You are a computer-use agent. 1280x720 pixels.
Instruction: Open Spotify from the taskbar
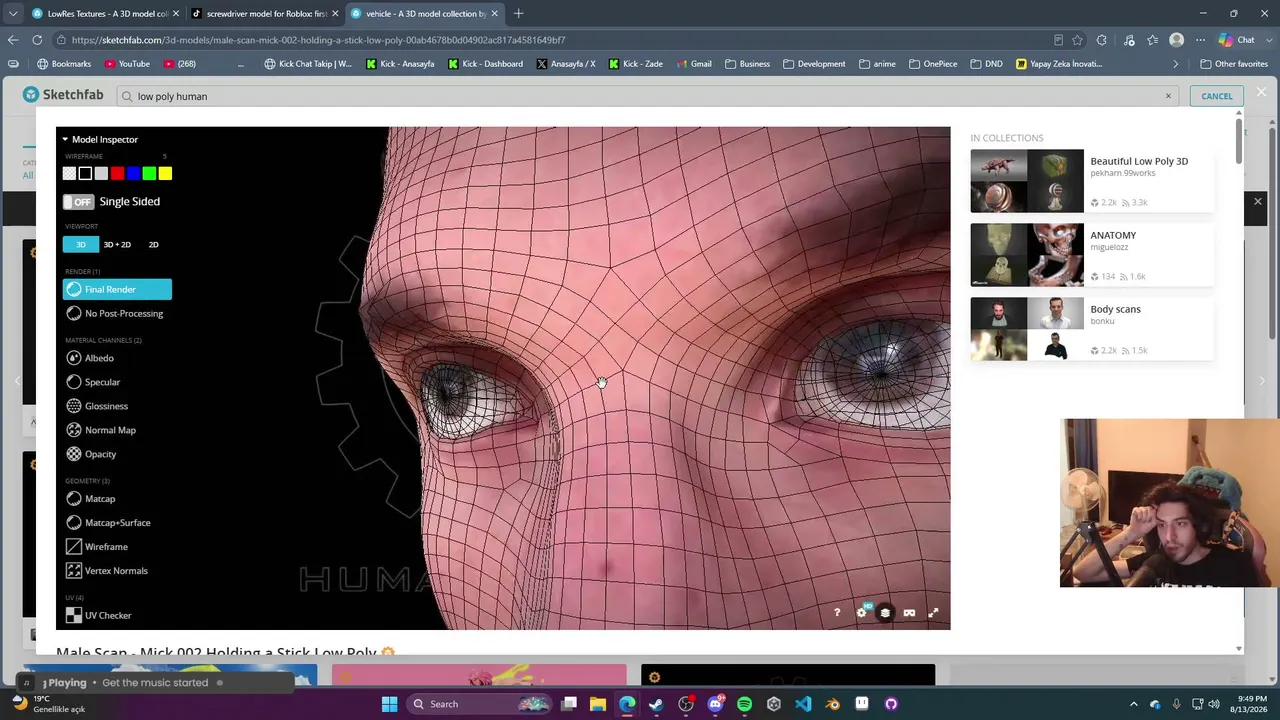click(744, 704)
